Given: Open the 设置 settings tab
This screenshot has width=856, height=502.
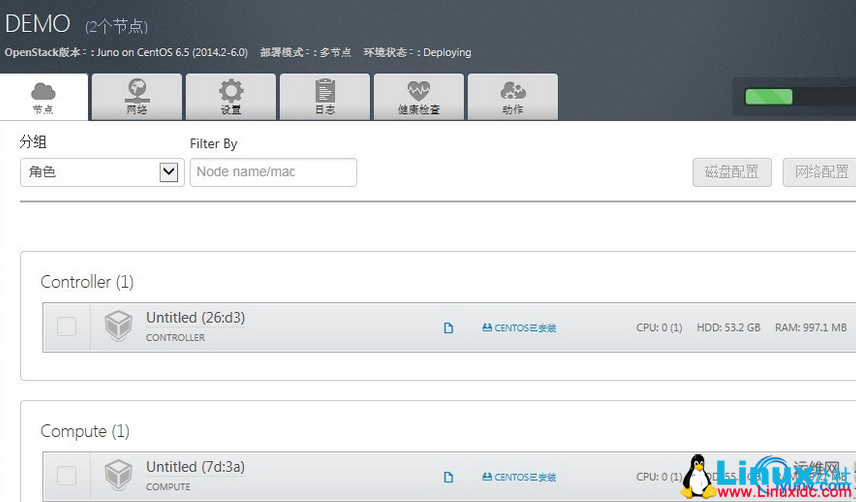Looking at the screenshot, I should coord(230,97).
